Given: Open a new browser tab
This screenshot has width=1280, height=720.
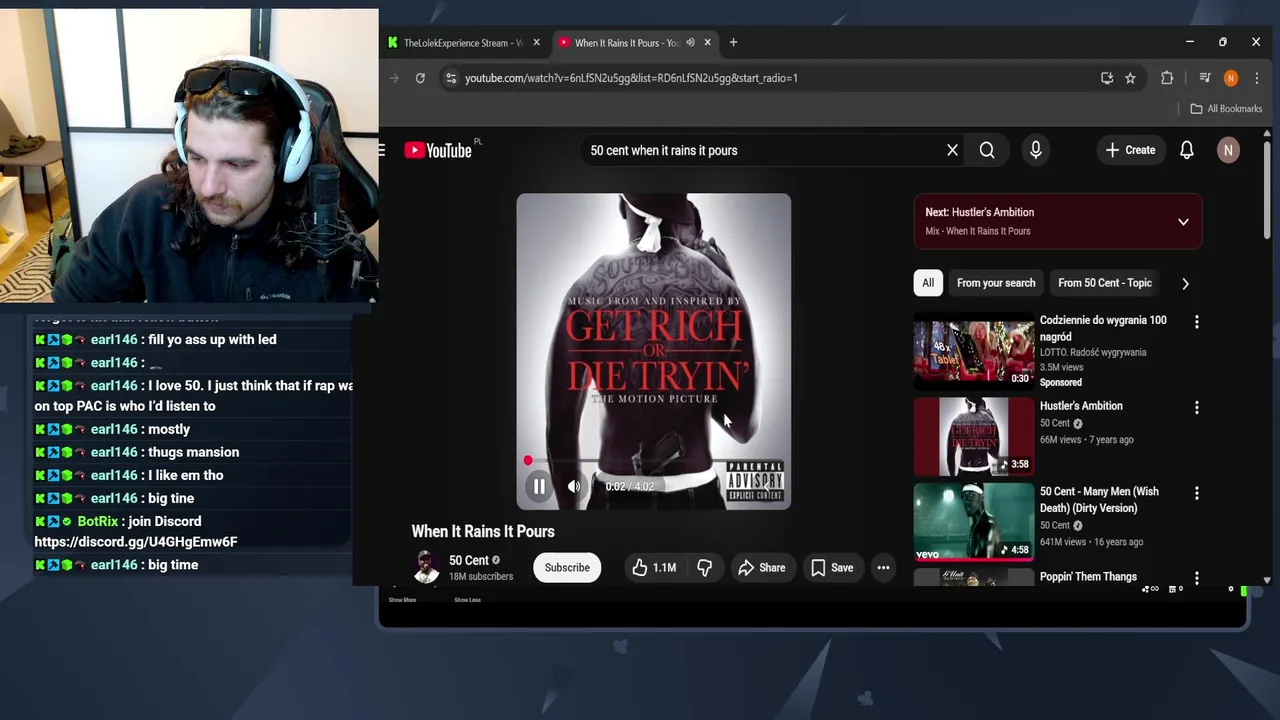Looking at the screenshot, I should click(733, 42).
